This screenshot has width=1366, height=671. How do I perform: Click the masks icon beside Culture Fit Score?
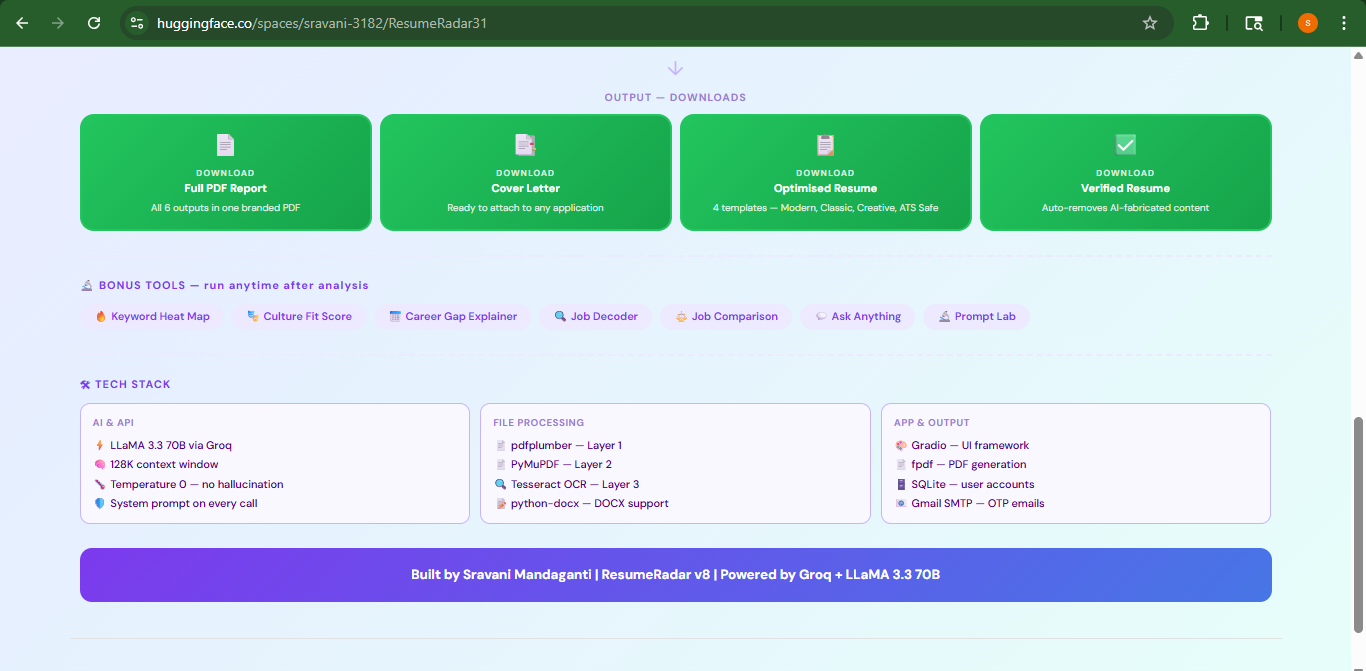point(253,317)
